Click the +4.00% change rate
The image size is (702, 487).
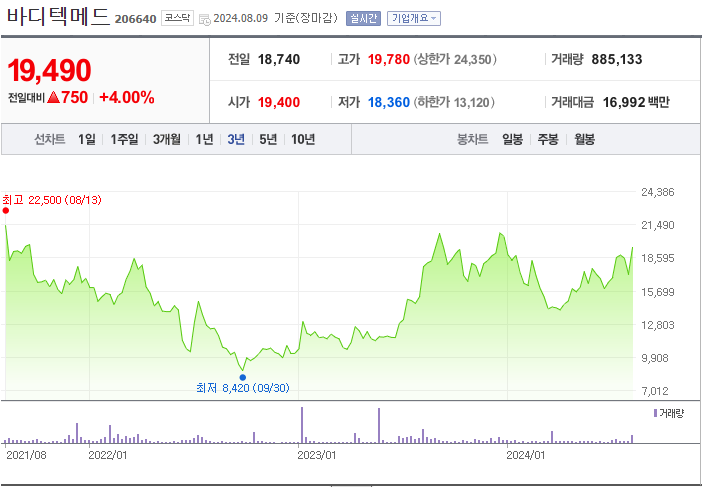tap(127, 98)
